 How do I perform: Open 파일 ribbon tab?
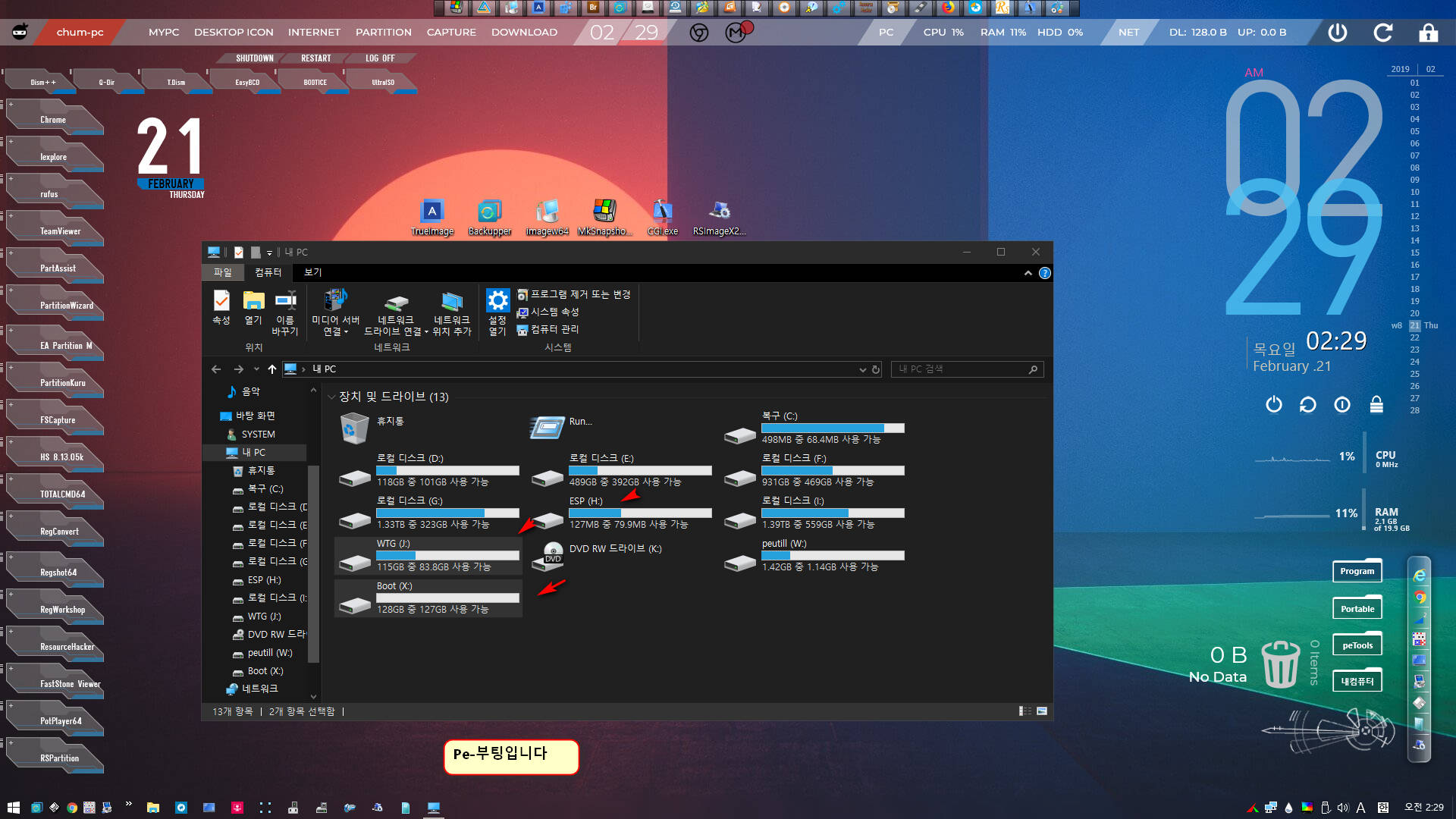coord(222,272)
